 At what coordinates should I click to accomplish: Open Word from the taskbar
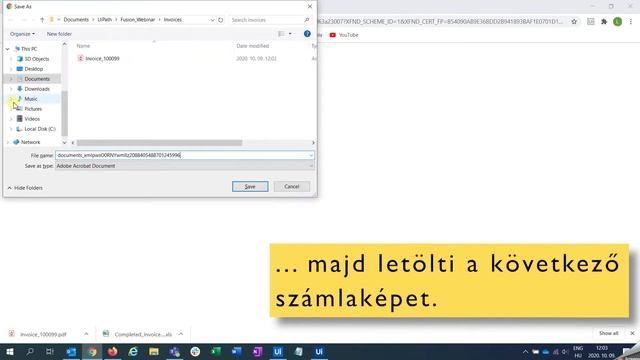[x=236, y=351]
